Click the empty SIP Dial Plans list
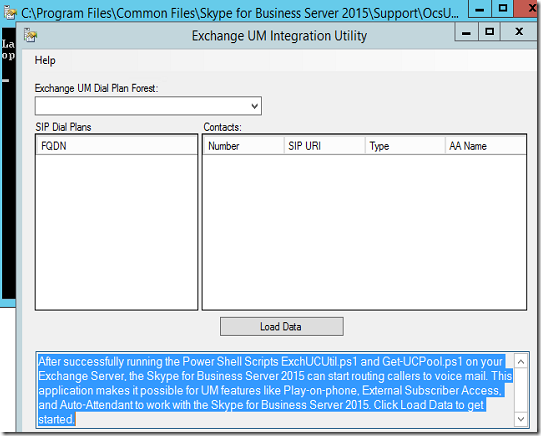Screen dimensions: 541x436 click(117, 232)
